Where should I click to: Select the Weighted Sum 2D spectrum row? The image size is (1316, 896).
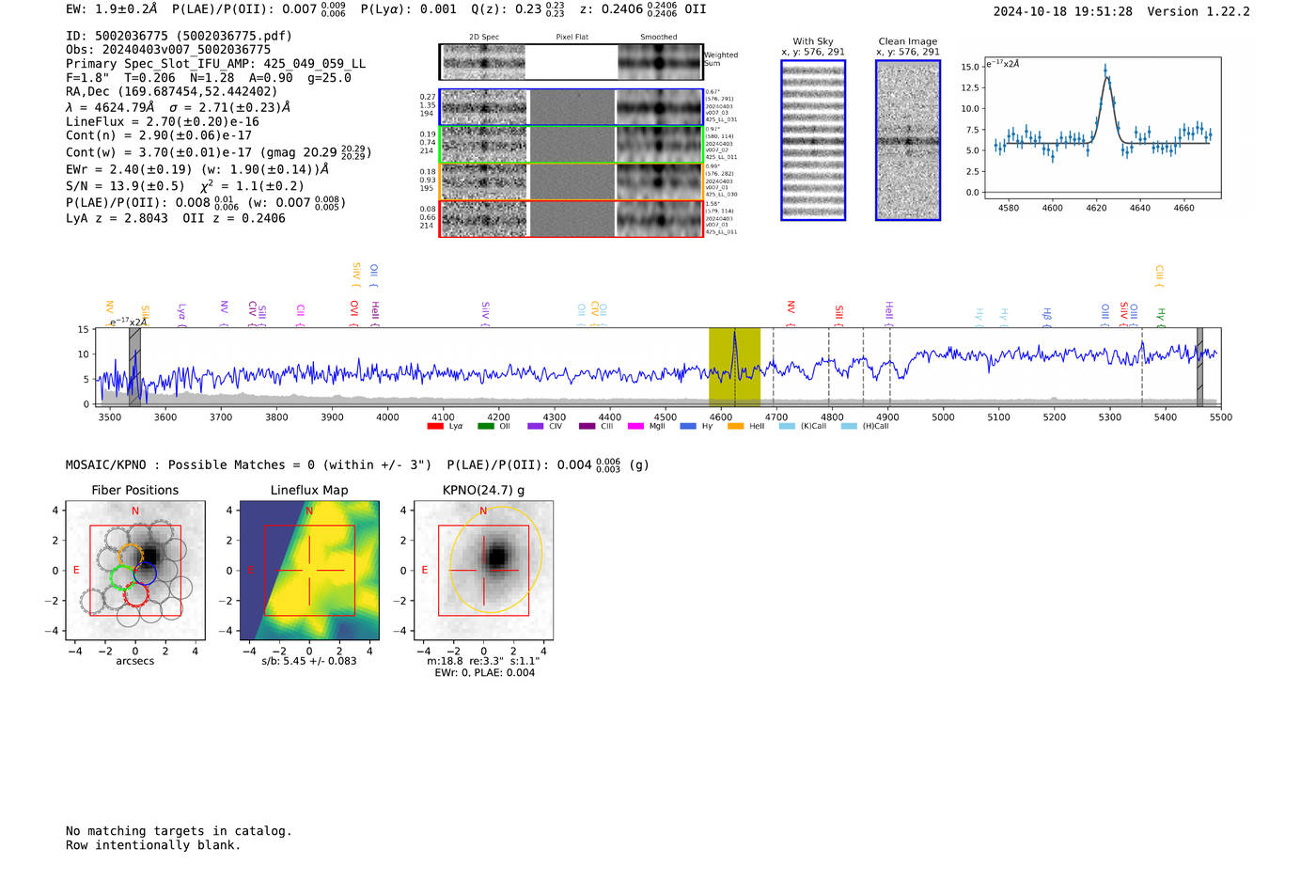click(572, 62)
